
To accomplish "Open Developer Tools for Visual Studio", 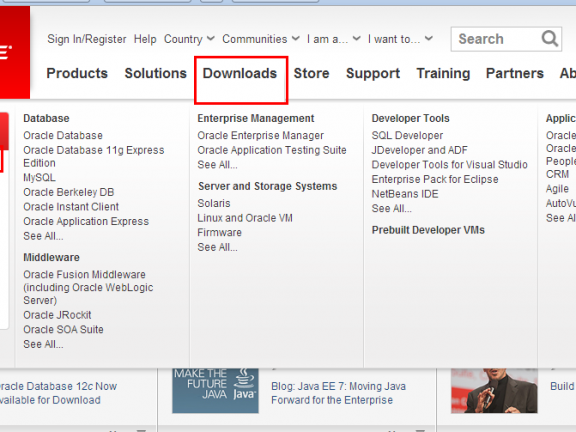I will pyautogui.click(x=450, y=165).
